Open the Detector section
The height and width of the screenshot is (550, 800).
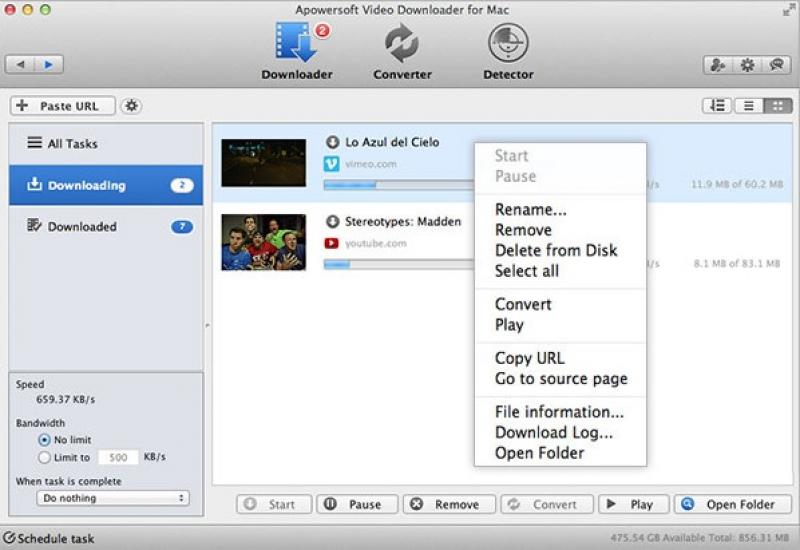point(508,51)
